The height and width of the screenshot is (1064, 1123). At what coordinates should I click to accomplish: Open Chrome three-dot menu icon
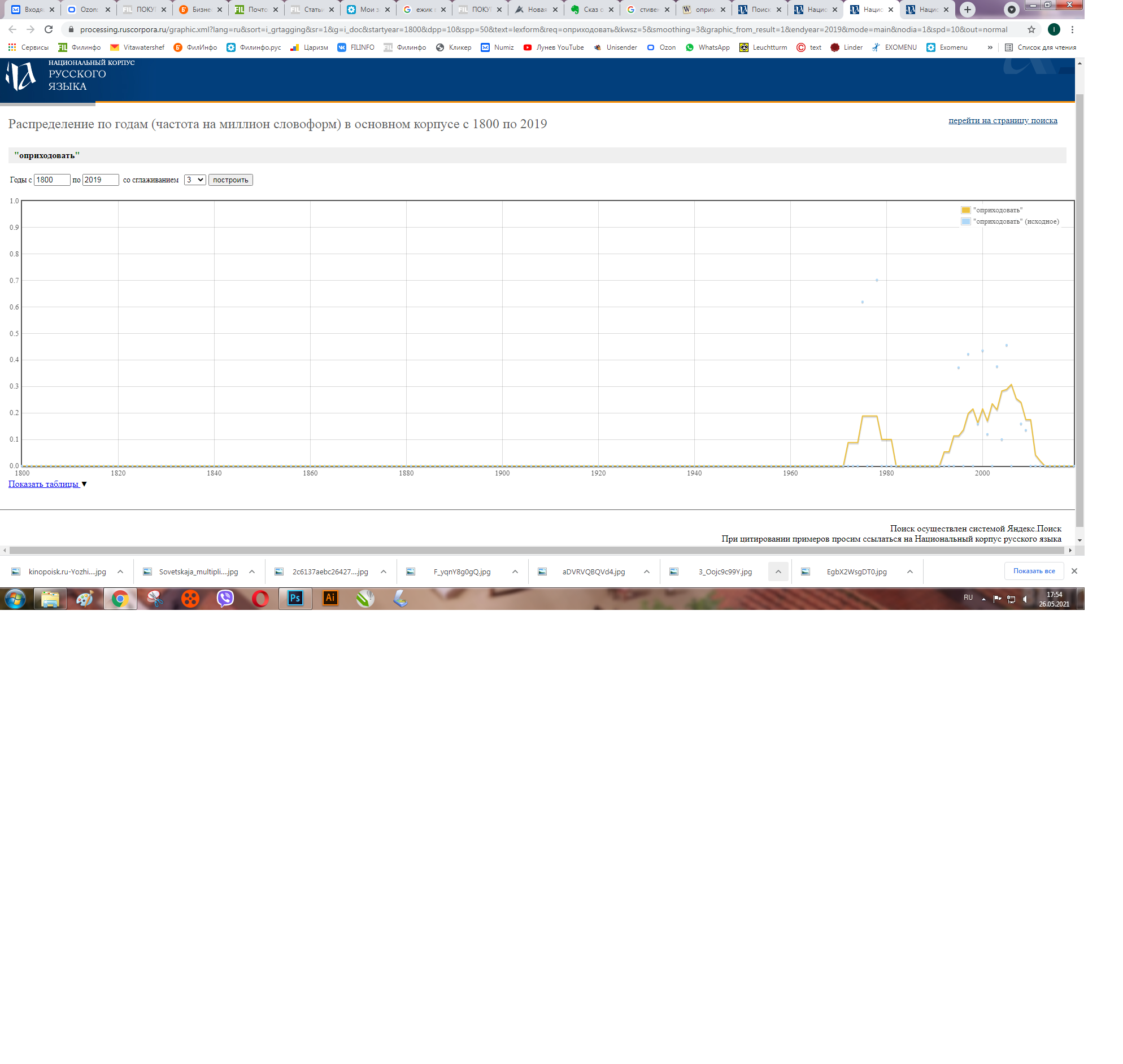click(x=1072, y=29)
